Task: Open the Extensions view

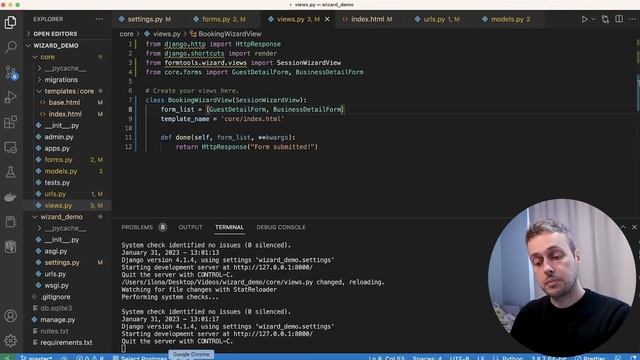Action: (x=10, y=122)
